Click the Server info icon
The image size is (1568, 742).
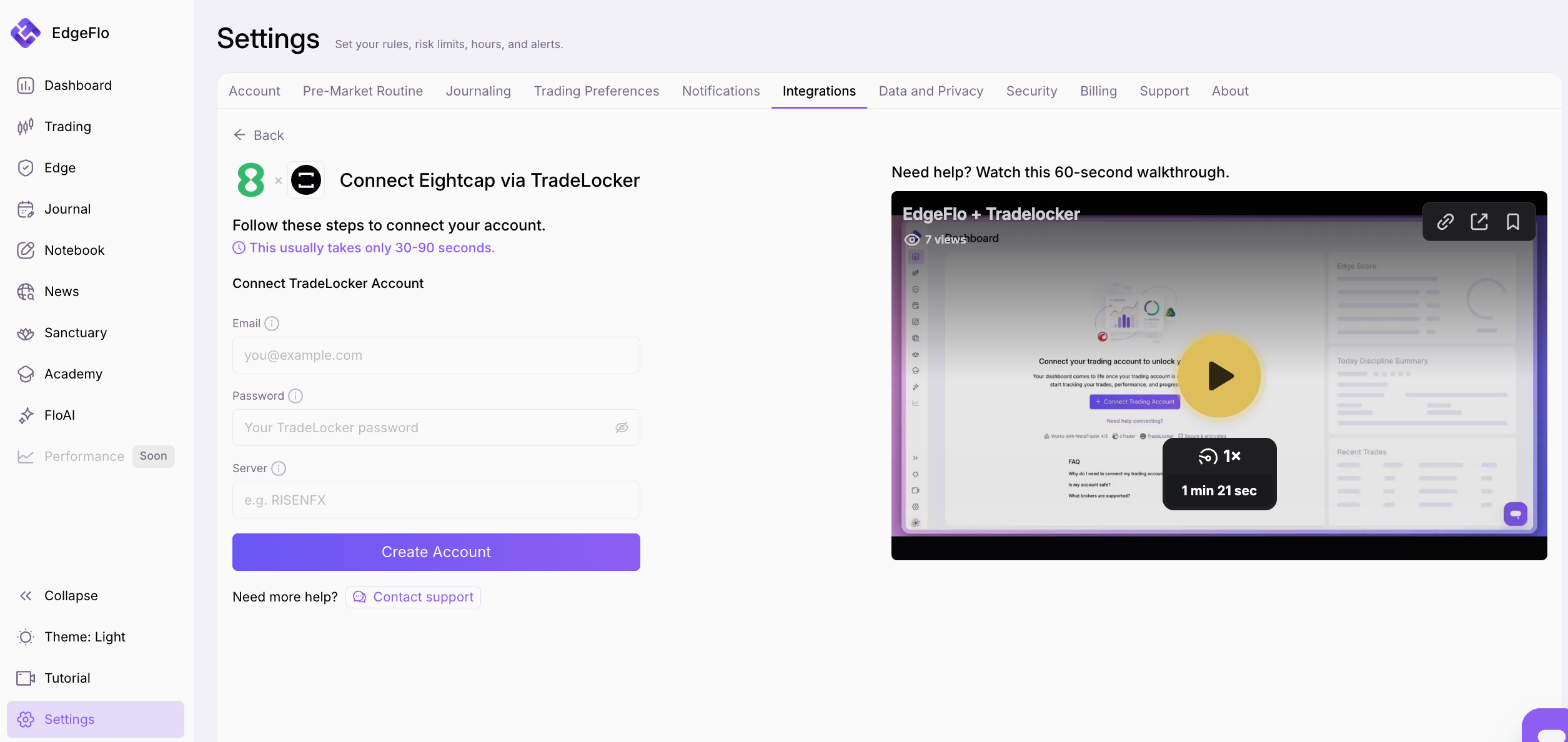tap(279, 468)
